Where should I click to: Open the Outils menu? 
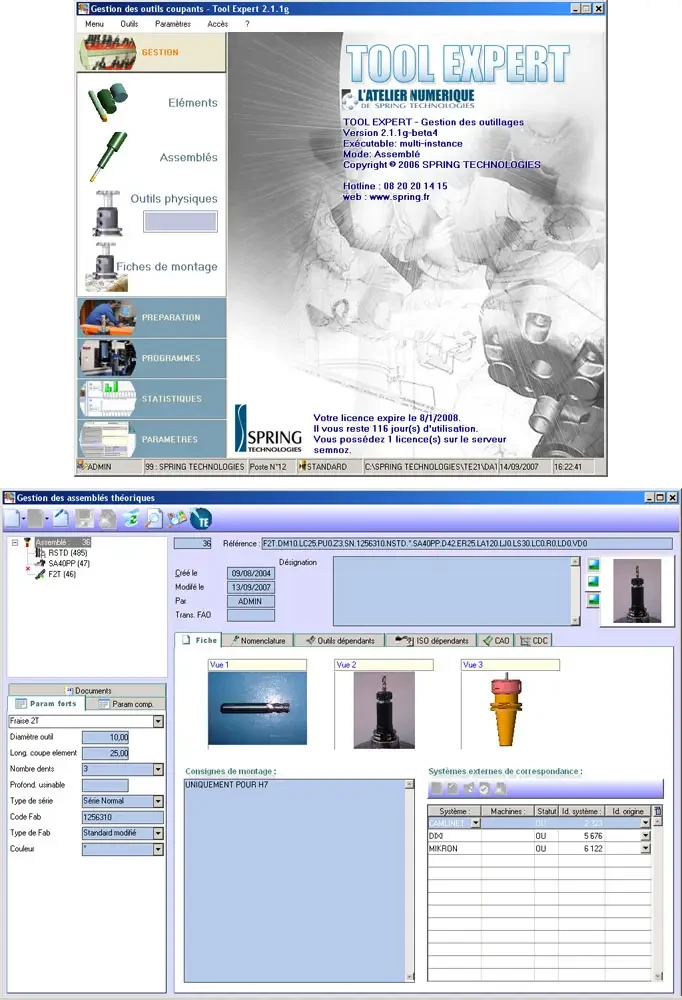[129, 24]
